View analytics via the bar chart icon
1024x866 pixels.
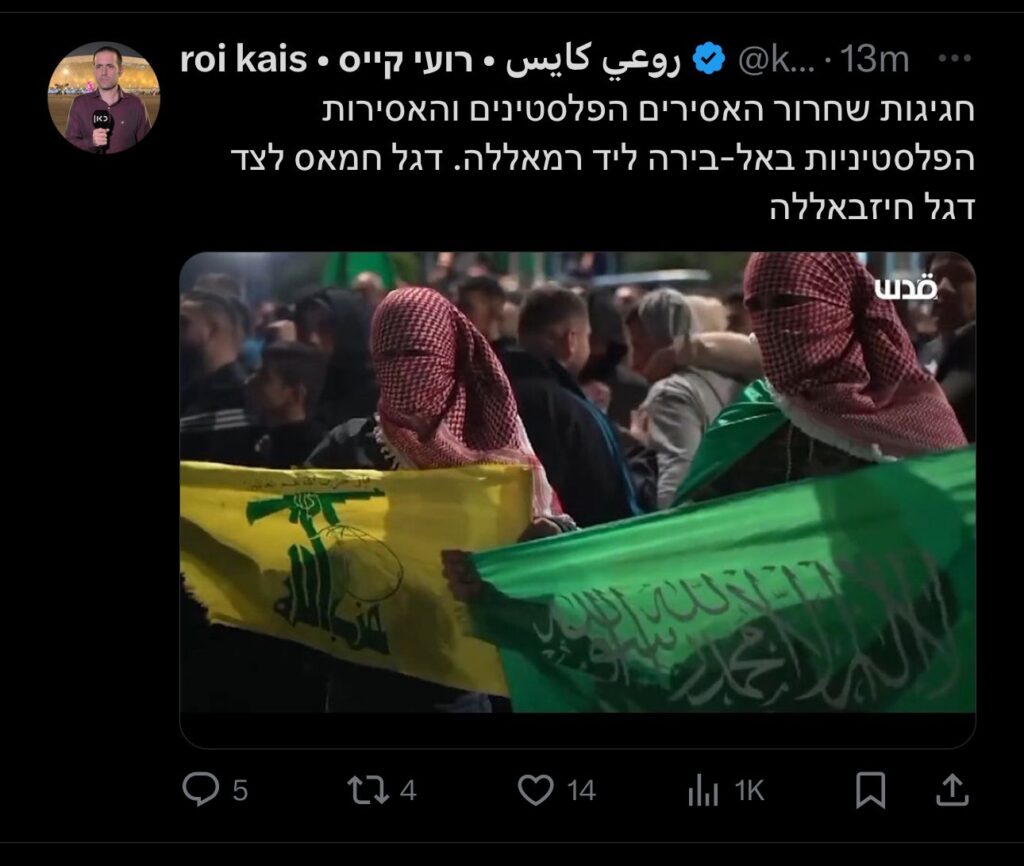pyautogui.click(x=703, y=790)
